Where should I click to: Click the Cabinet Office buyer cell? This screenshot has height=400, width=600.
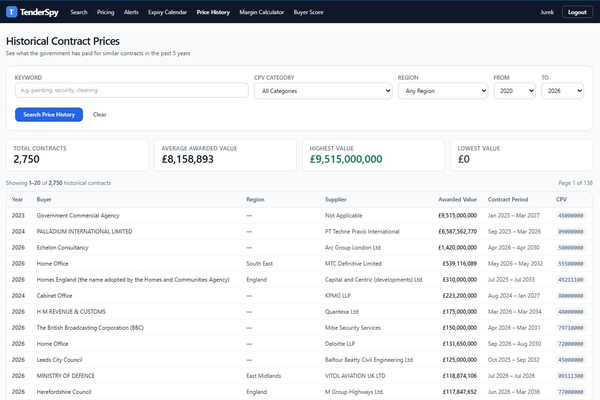click(54, 296)
